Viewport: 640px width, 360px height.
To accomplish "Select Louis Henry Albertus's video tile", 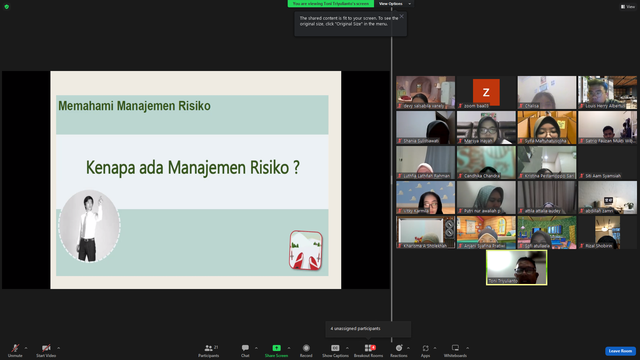I will pyautogui.click(x=607, y=92).
